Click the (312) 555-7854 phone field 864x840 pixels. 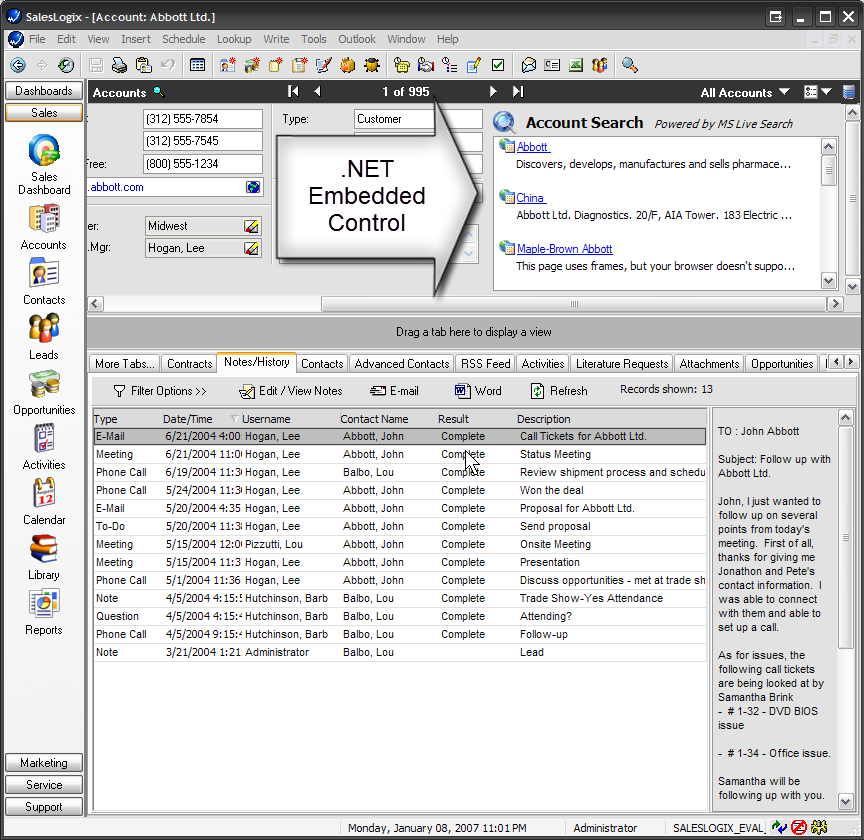(x=203, y=119)
